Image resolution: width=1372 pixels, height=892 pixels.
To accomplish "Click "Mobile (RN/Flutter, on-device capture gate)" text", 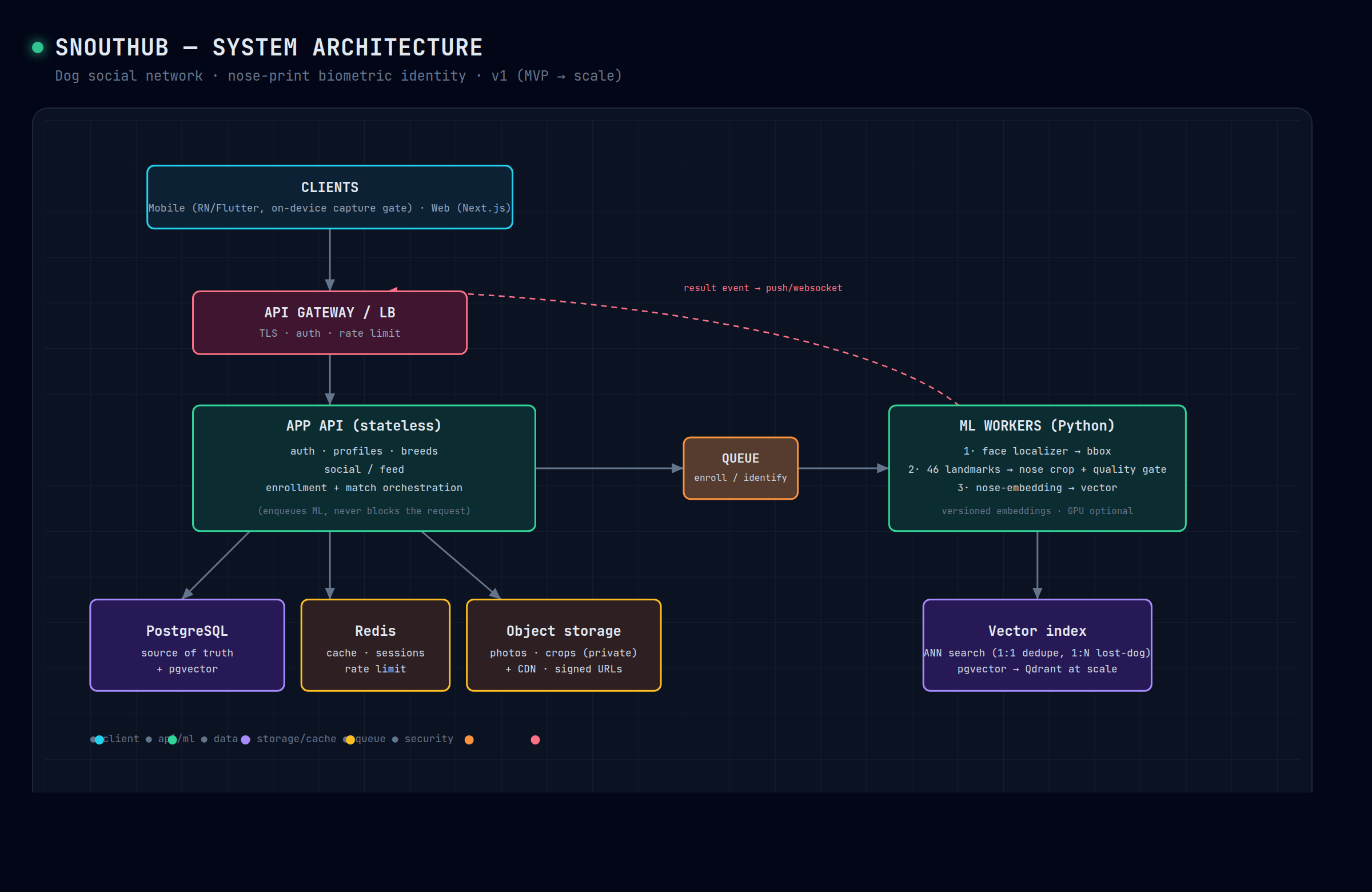I will tap(280, 208).
